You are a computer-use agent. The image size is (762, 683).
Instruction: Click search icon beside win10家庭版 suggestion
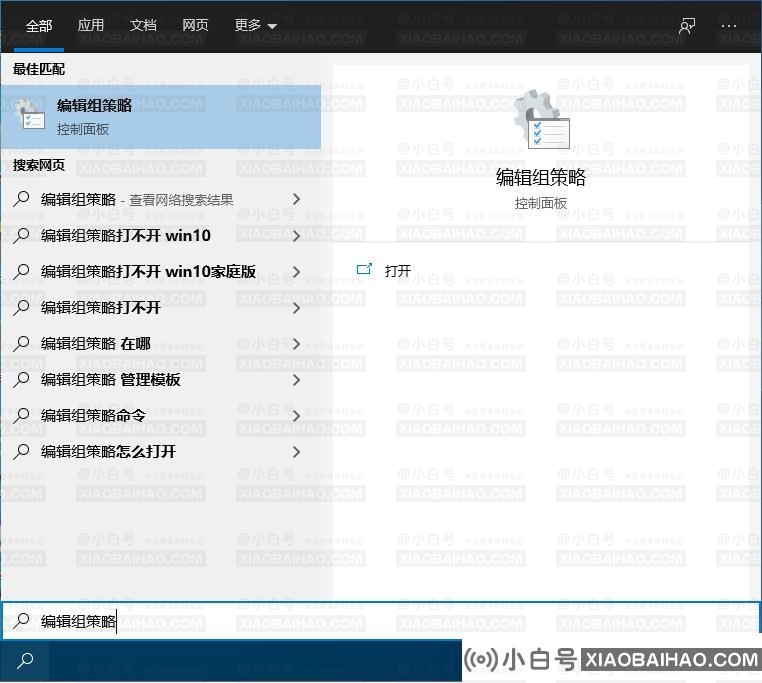coord(21,271)
